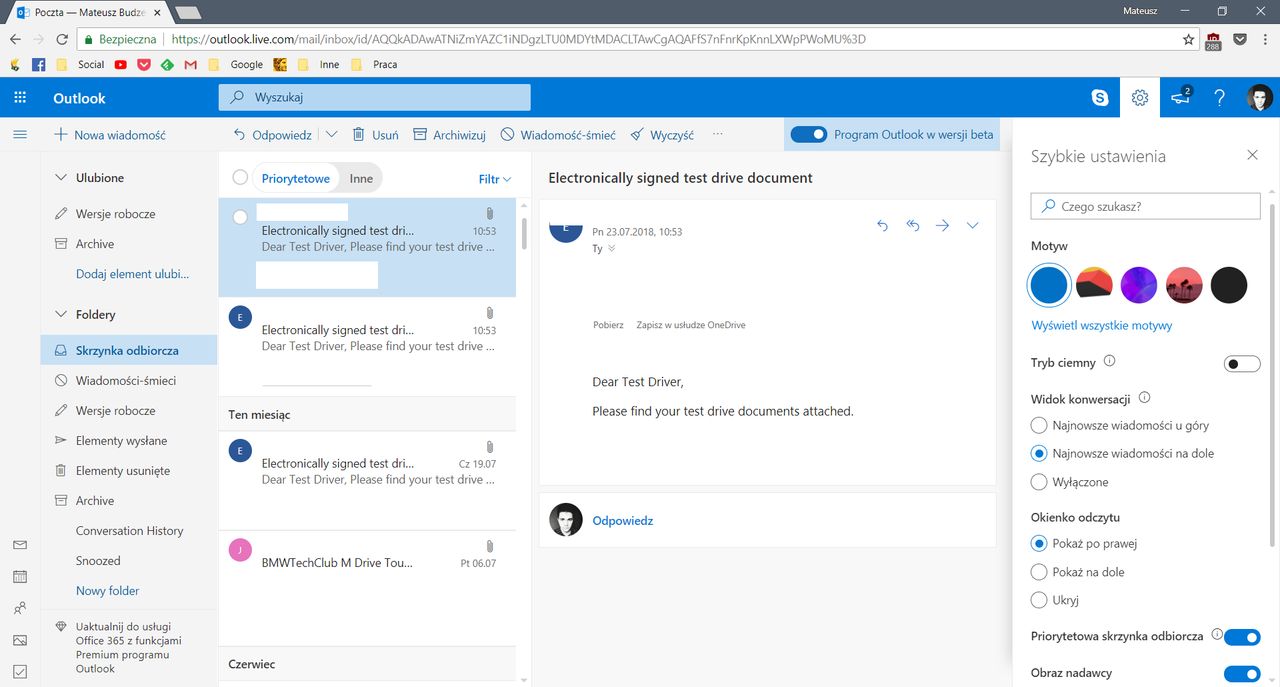Click the Nowa wiadomość button
1280x687 pixels.
[x=109, y=135]
